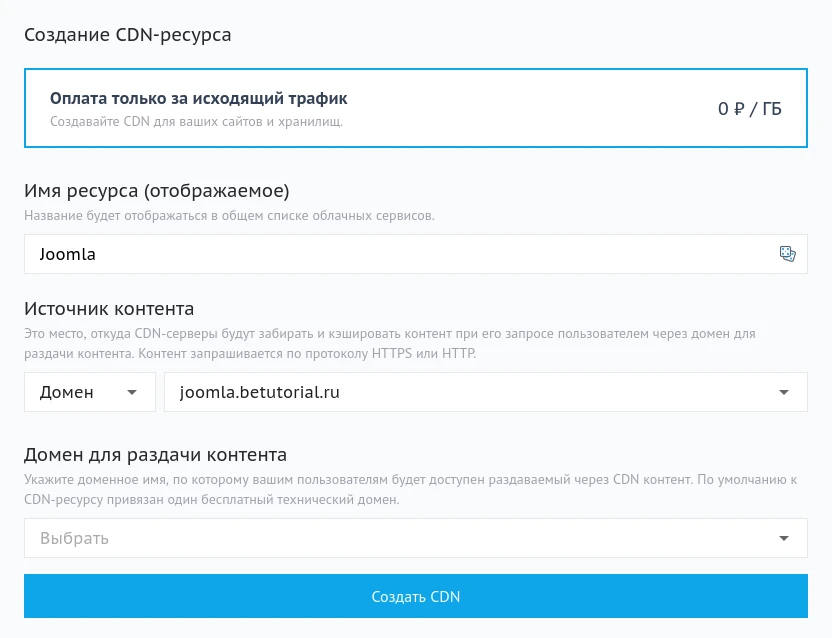Click the Создать CDN button
Screen dimensions: 832x638
[416, 596]
